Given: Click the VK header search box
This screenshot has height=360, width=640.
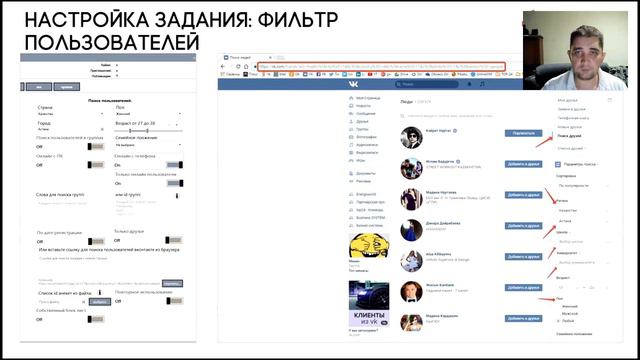Looking at the screenshot, I should tap(427, 84).
